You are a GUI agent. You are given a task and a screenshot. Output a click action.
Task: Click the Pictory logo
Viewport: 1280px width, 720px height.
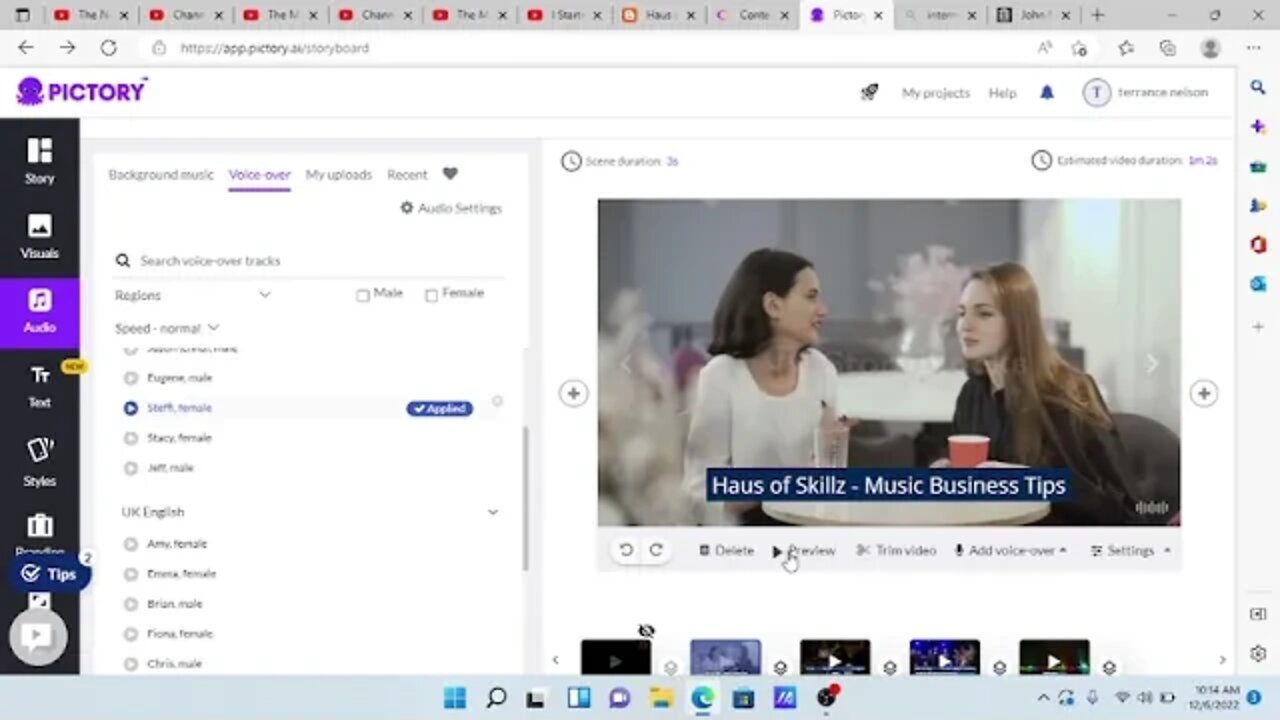click(x=82, y=91)
